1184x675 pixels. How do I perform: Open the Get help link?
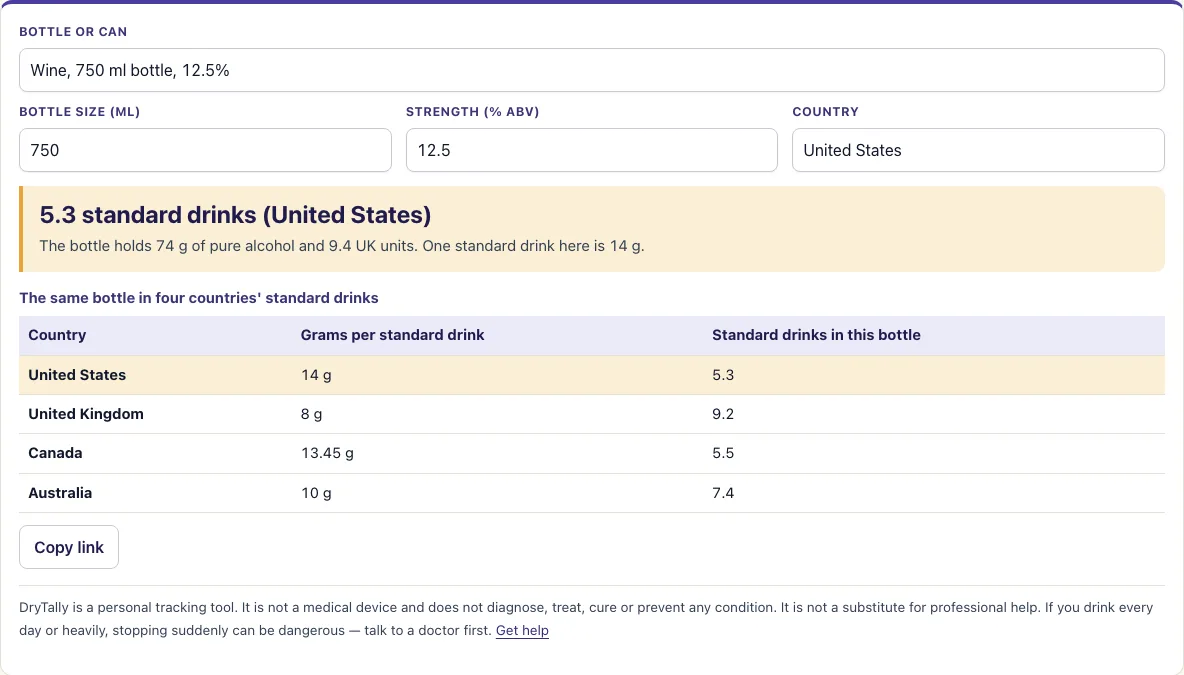click(x=522, y=630)
